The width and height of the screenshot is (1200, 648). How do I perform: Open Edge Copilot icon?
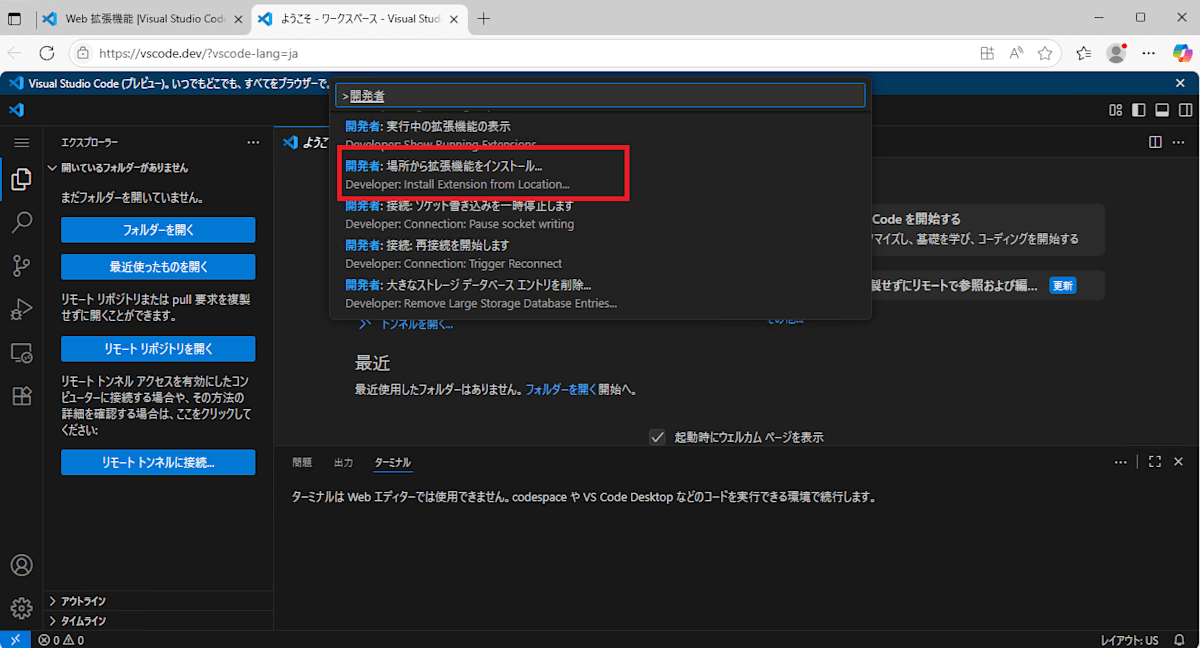tap(1183, 53)
